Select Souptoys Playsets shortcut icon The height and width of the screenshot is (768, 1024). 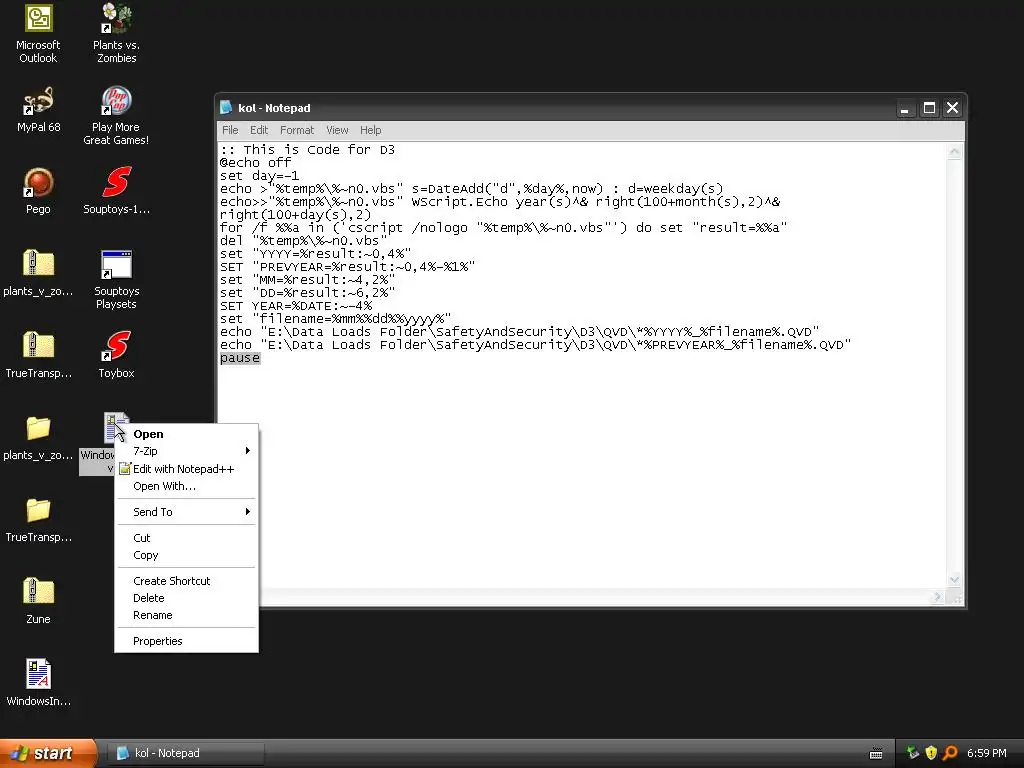[x=116, y=280]
